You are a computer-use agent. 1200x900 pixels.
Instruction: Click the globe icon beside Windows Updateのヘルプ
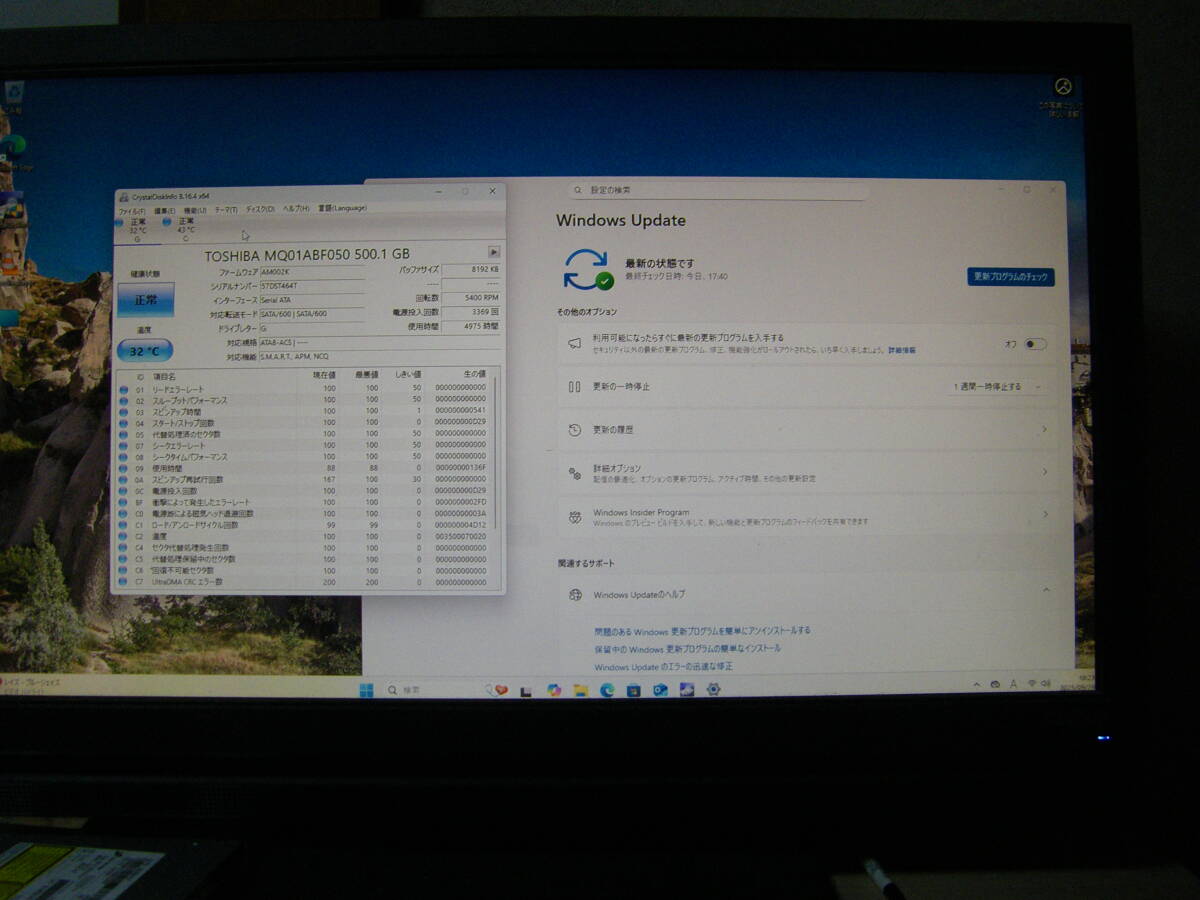coord(575,595)
